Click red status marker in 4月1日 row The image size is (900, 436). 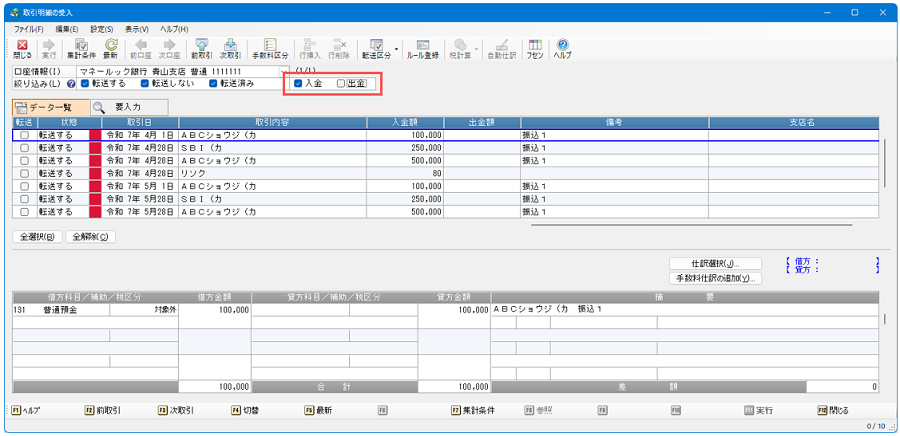pyautogui.click(x=95, y=135)
